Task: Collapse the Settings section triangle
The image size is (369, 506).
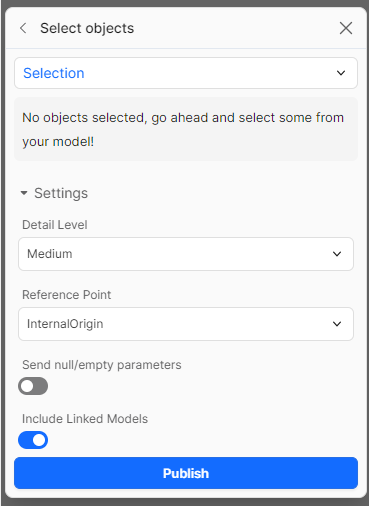Action: (x=24, y=193)
